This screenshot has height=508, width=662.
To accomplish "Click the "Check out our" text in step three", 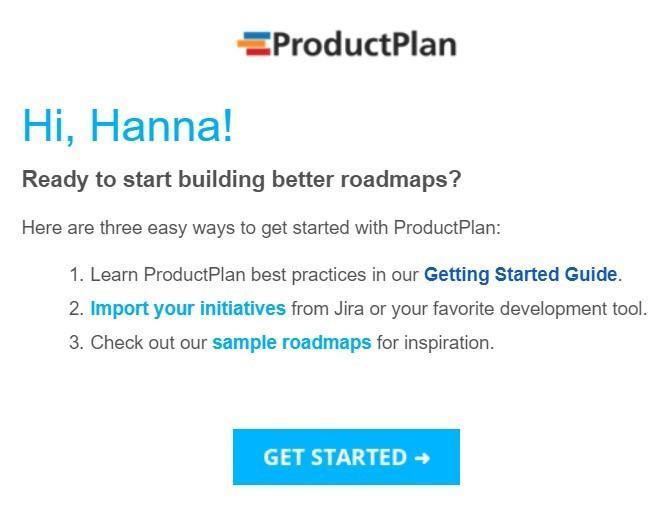I will click(x=148, y=342).
